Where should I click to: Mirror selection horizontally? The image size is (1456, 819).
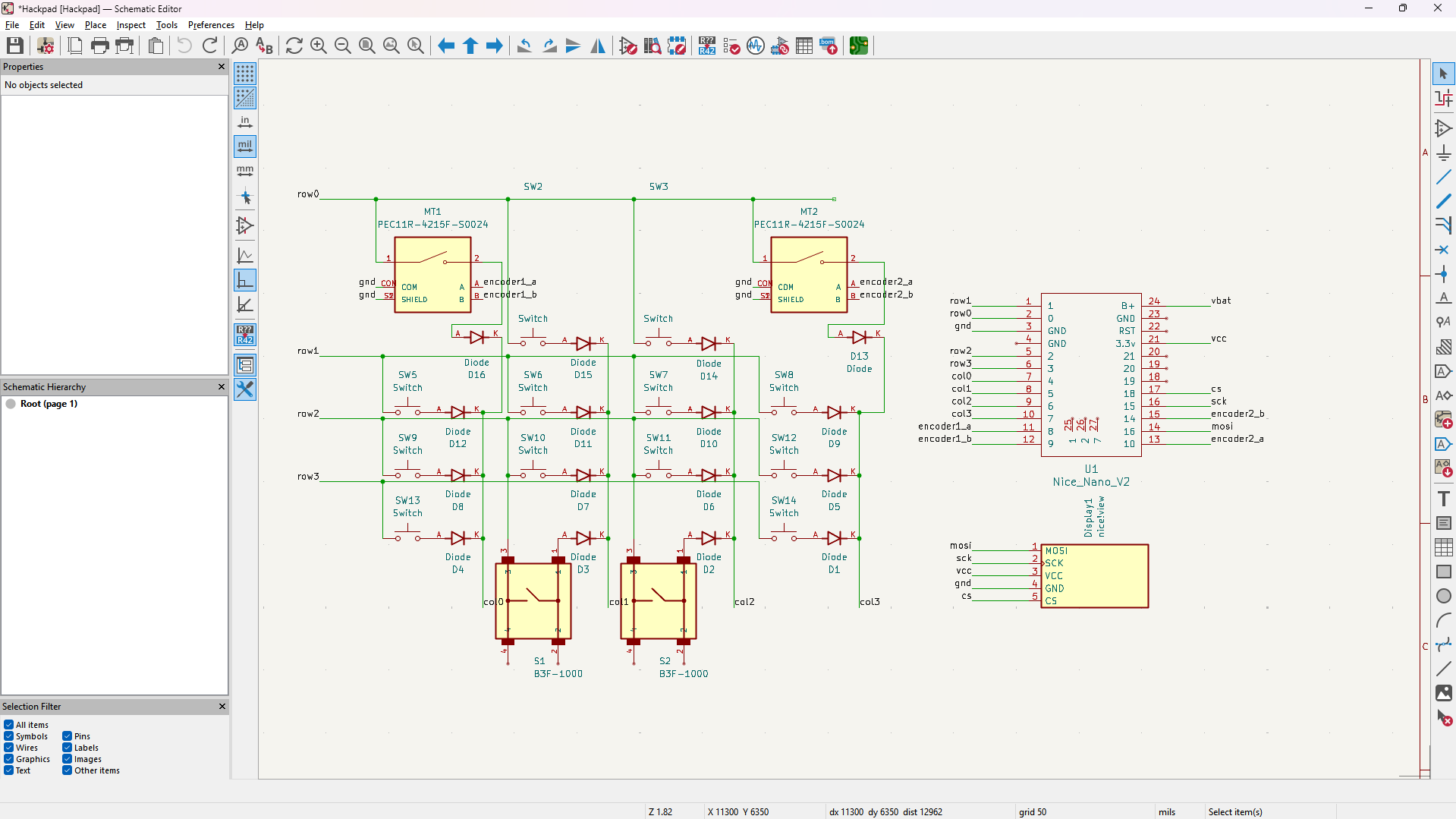598,46
